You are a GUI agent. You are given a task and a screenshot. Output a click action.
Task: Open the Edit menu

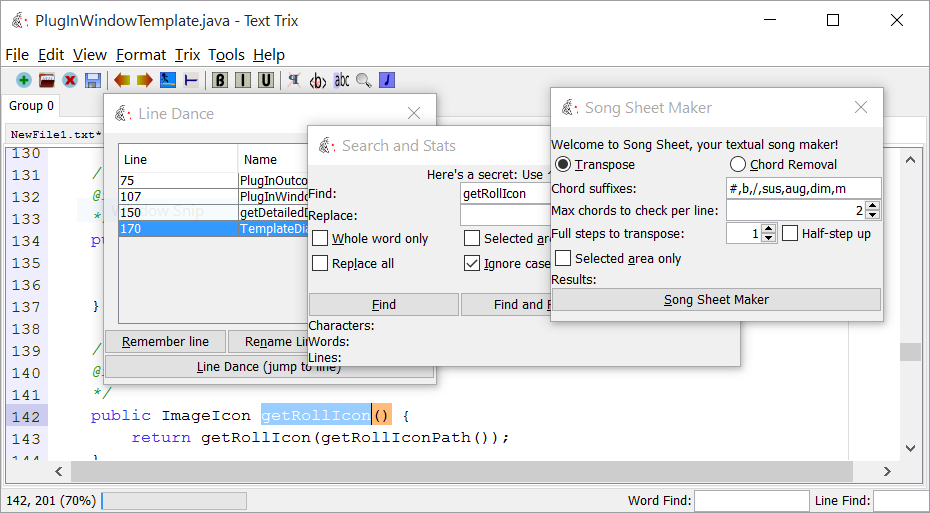click(x=51, y=55)
